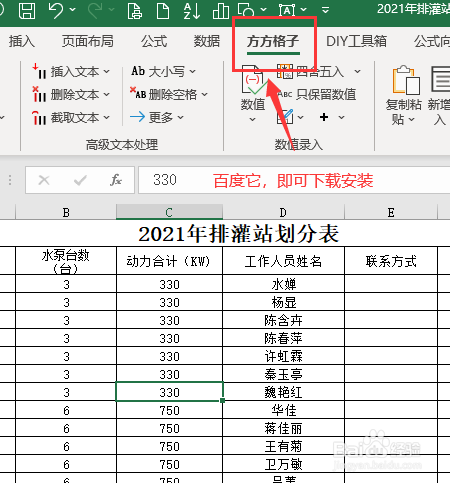Click the 截取文本 icon

pyautogui.click(x=39, y=117)
